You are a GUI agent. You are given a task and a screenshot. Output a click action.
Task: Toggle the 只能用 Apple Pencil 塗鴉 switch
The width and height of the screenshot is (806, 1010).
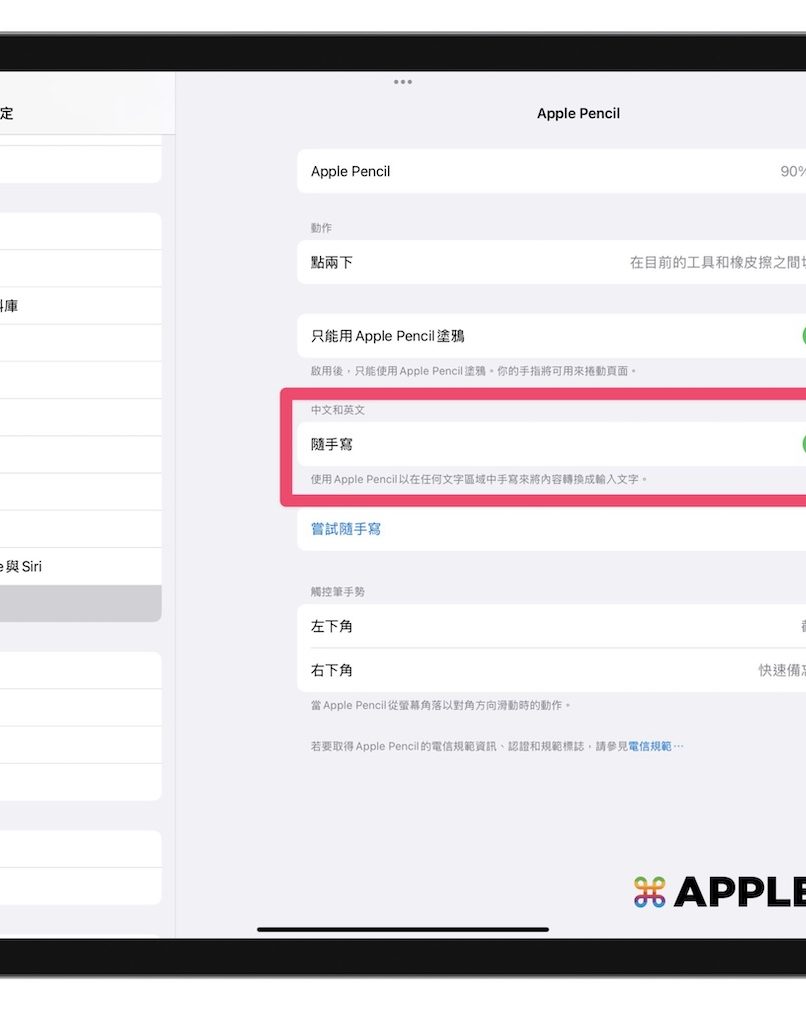click(800, 336)
